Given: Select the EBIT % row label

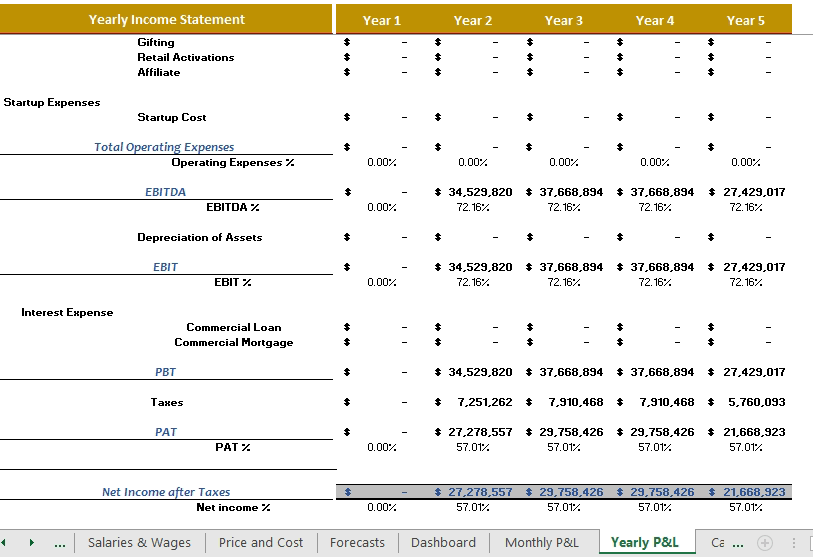Looking at the screenshot, I should point(233,282).
